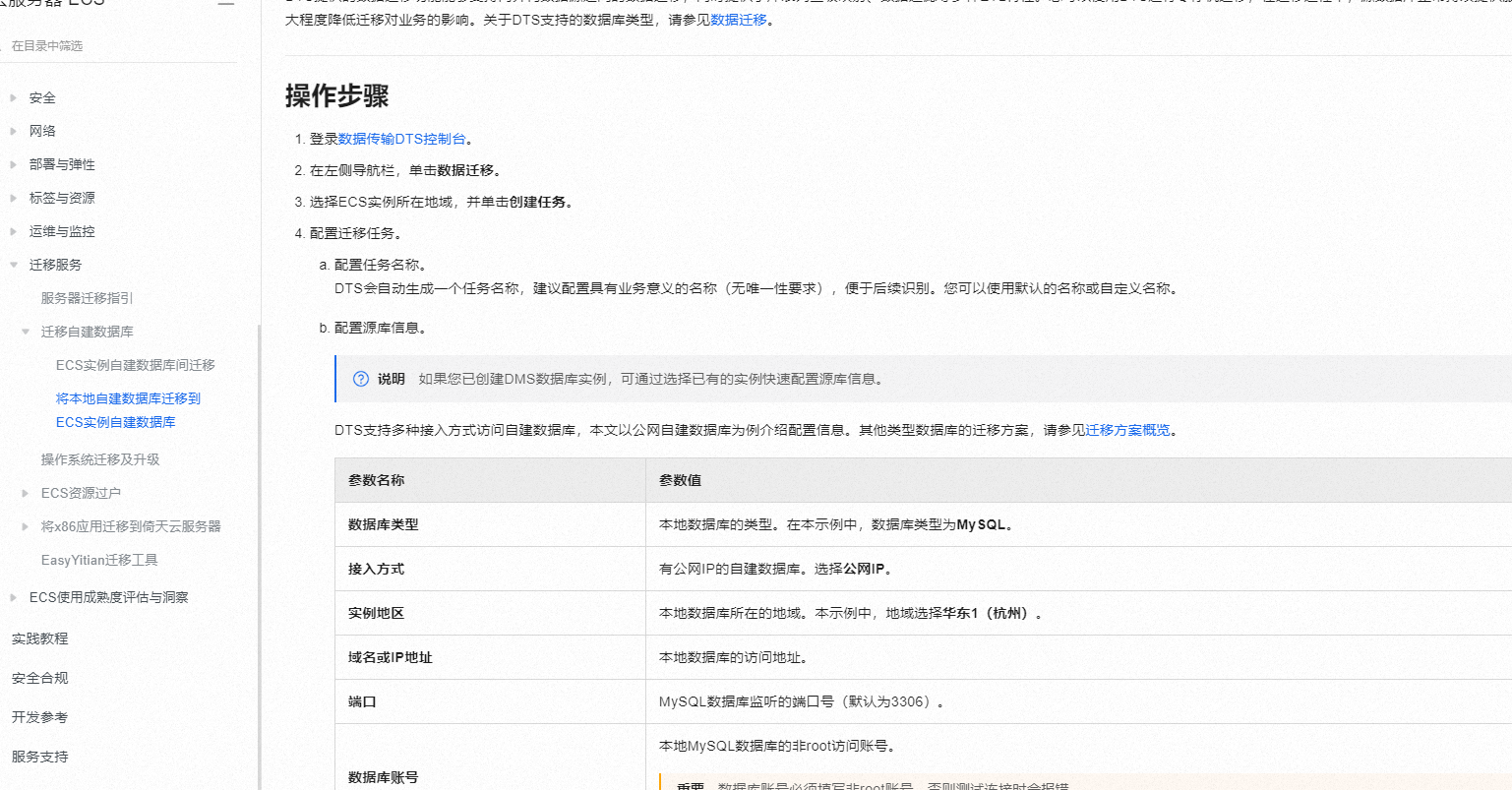This screenshot has width=1512, height=790.
Task: Select 网络 sidebar label
Action: coord(42,131)
